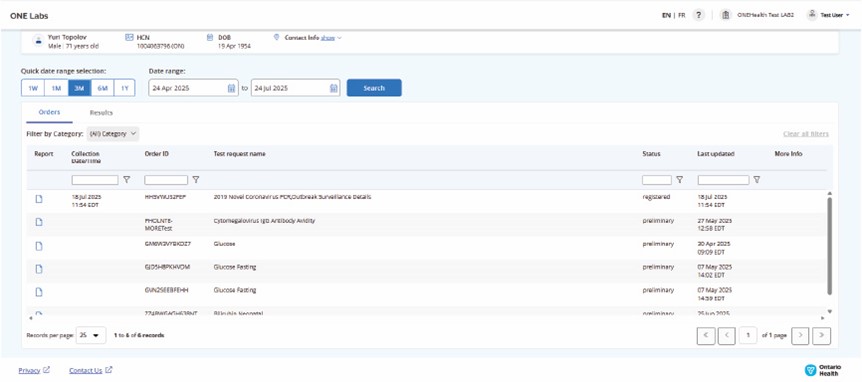Switch to the Orders tab

(49, 112)
